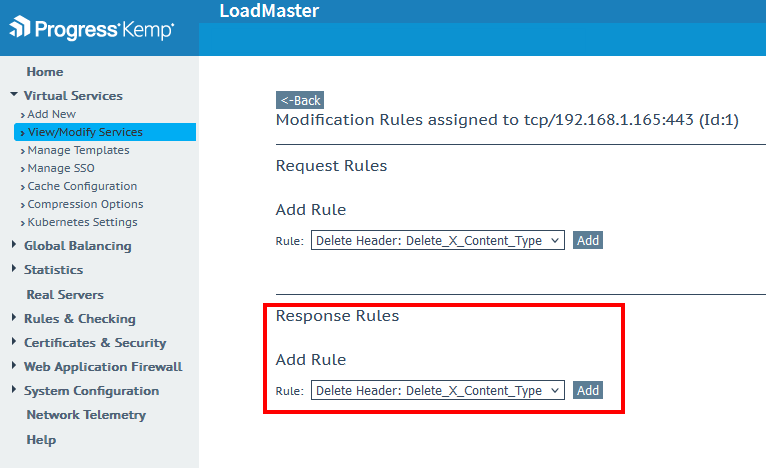Click the LoadMaster header title

pyautogui.click(x=269, y=11)
